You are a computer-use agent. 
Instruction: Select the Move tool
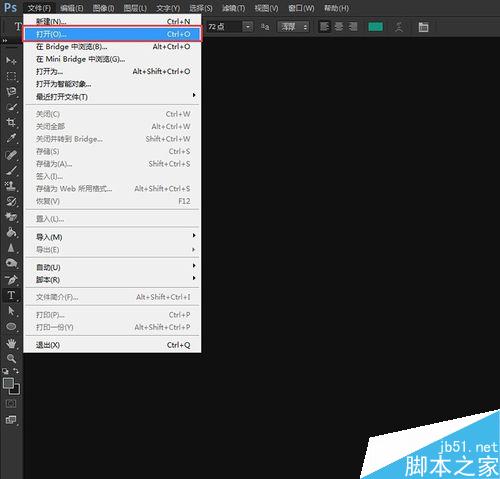click(11, 61)
